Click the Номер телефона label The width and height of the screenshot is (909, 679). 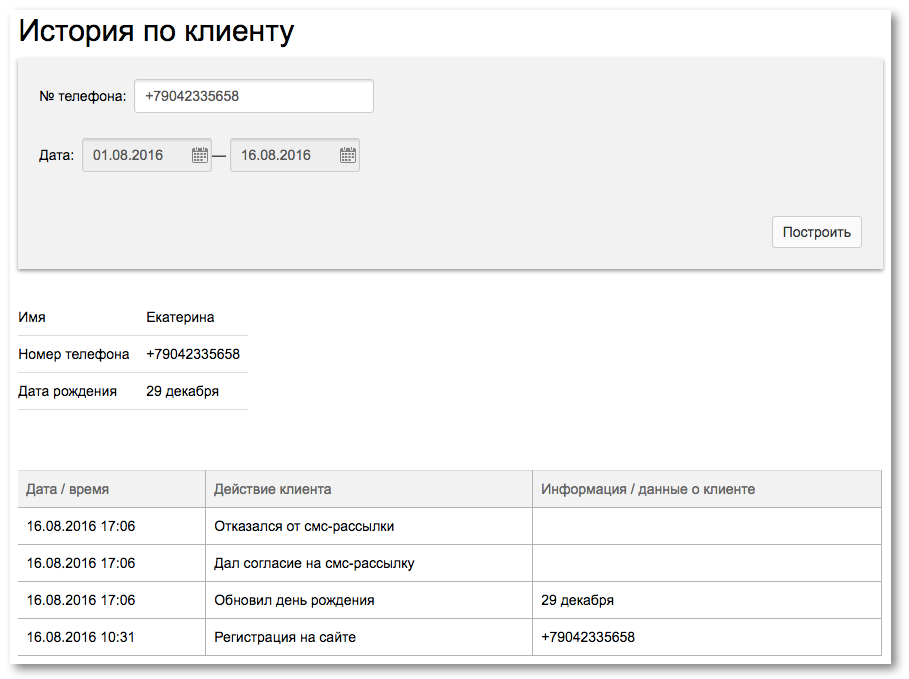(74, 354)
